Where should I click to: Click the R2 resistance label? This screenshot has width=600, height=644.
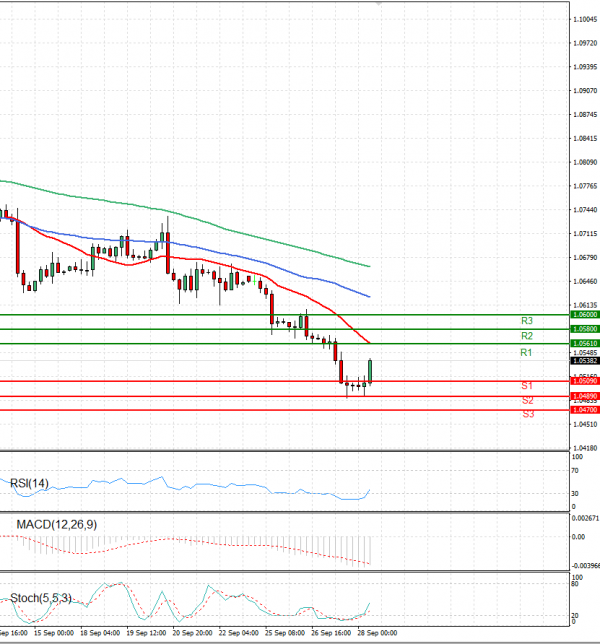coord(527,336)
